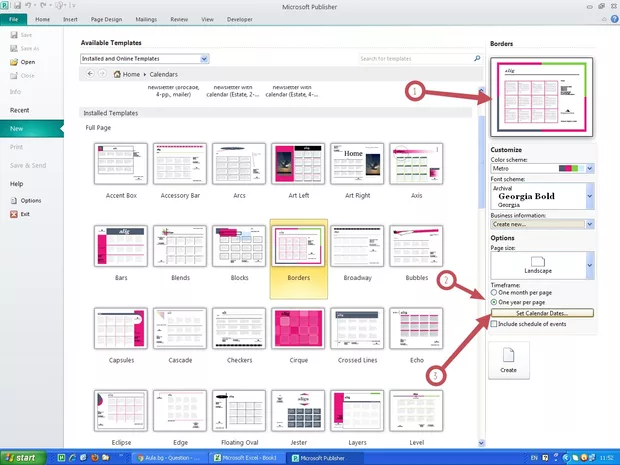
Task: Open Installed and Online Templates dropdown
Action: tap(204, 59)
